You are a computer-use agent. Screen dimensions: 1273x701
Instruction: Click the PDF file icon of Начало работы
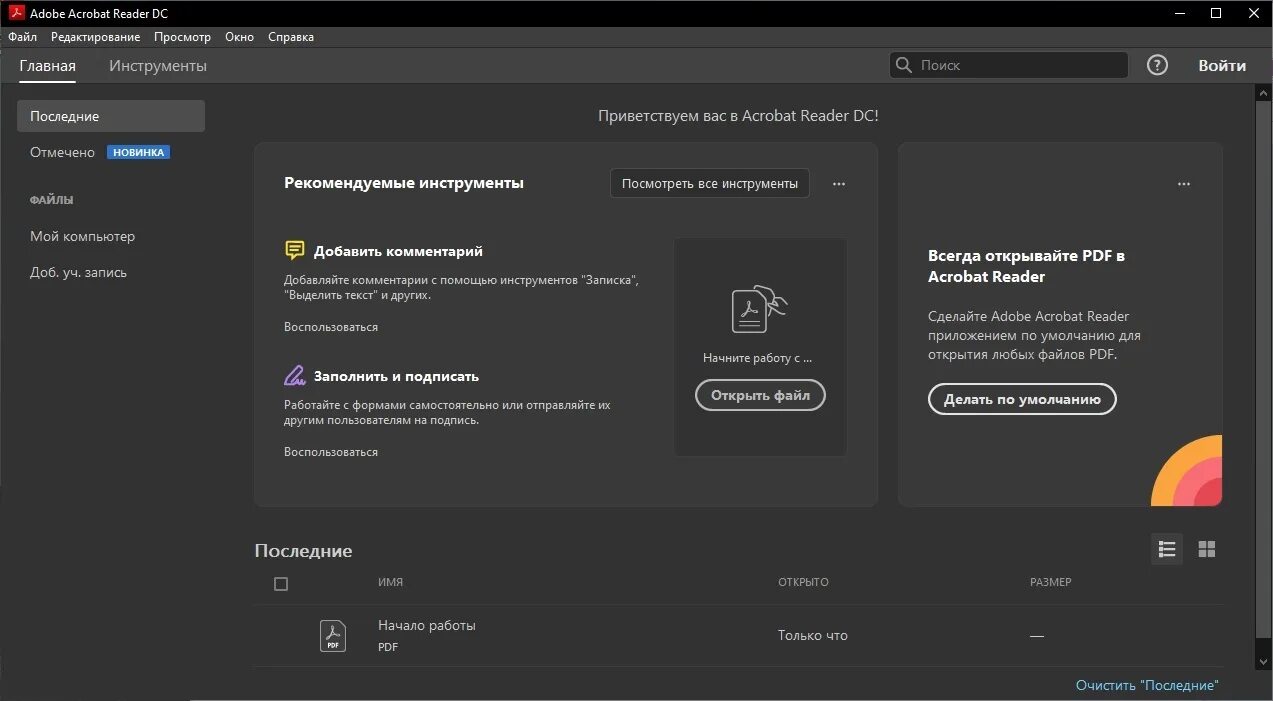pos(333,636)
